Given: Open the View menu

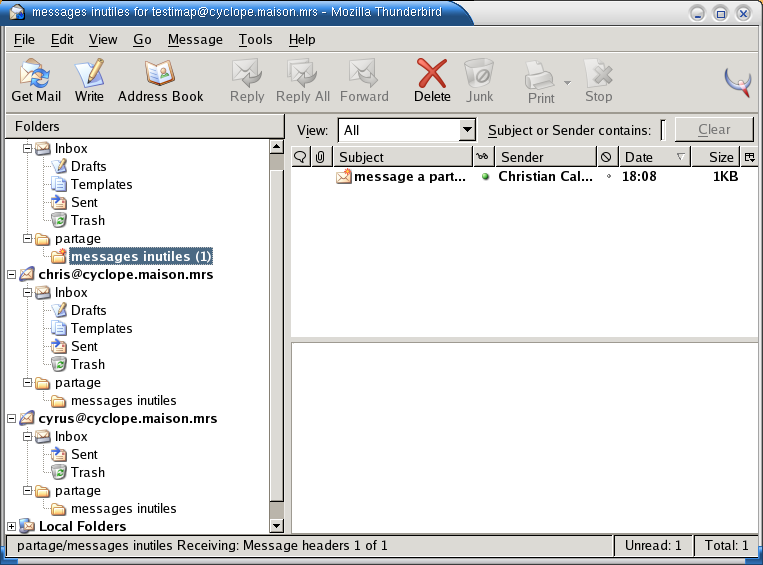Looking at the screenshot, I should pyautogui.click(x=103, y=39).
